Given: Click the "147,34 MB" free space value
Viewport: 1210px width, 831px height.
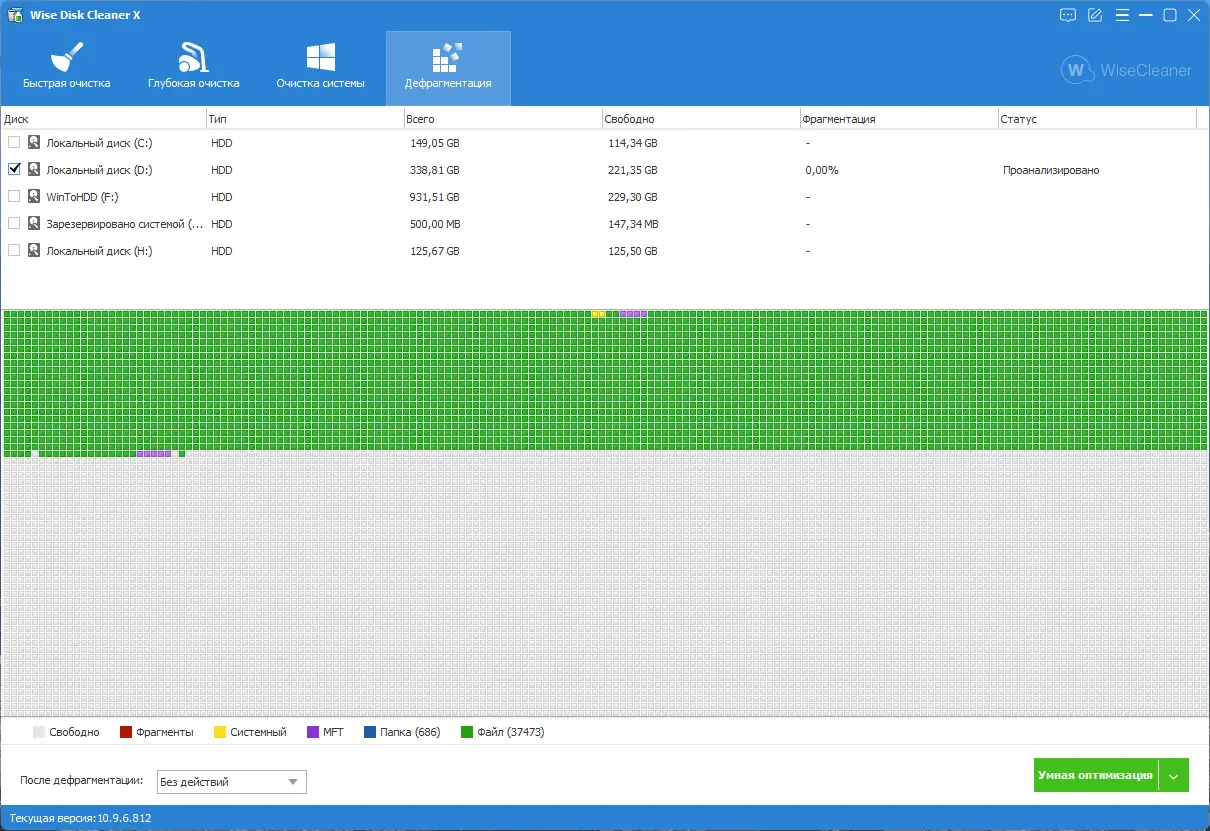Looking at the screenshot, I should (x=633, y=224).
